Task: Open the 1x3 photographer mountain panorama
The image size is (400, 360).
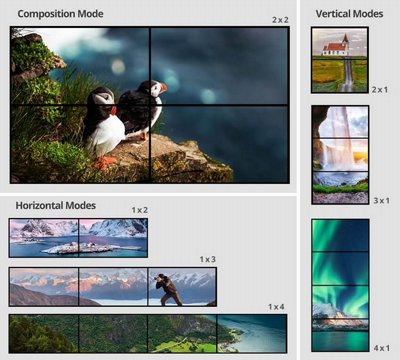Action: pos(113,287)
